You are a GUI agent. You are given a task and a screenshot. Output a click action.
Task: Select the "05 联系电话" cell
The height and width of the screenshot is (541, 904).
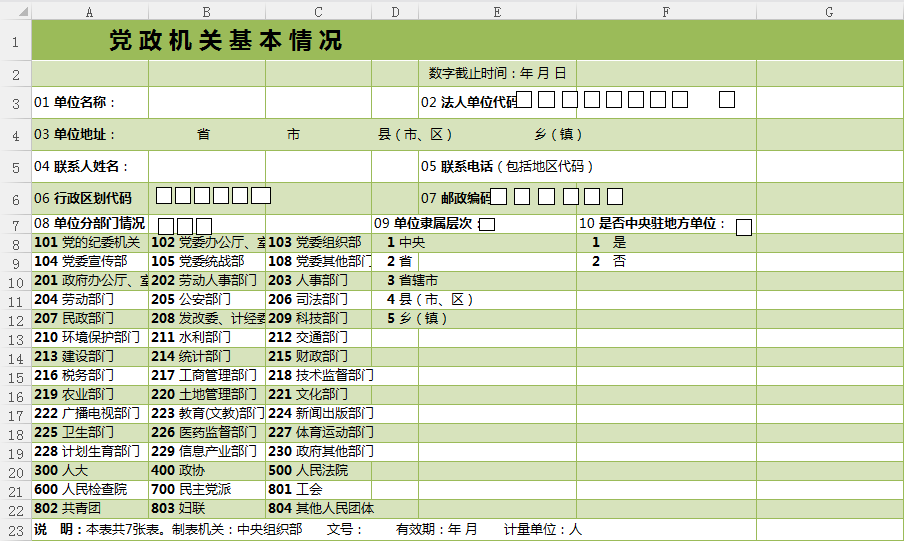coord(506,166)
